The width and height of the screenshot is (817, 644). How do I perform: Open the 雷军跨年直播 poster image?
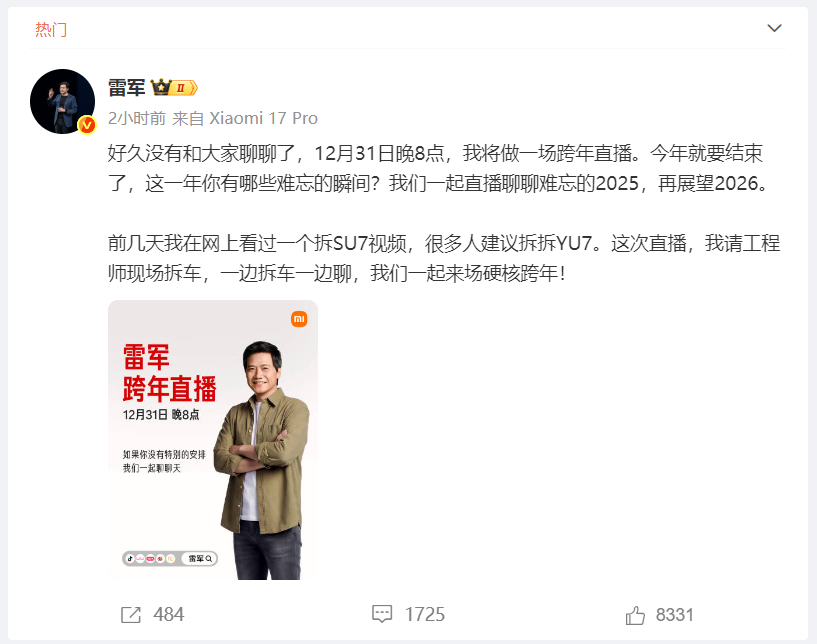[213, 440]
